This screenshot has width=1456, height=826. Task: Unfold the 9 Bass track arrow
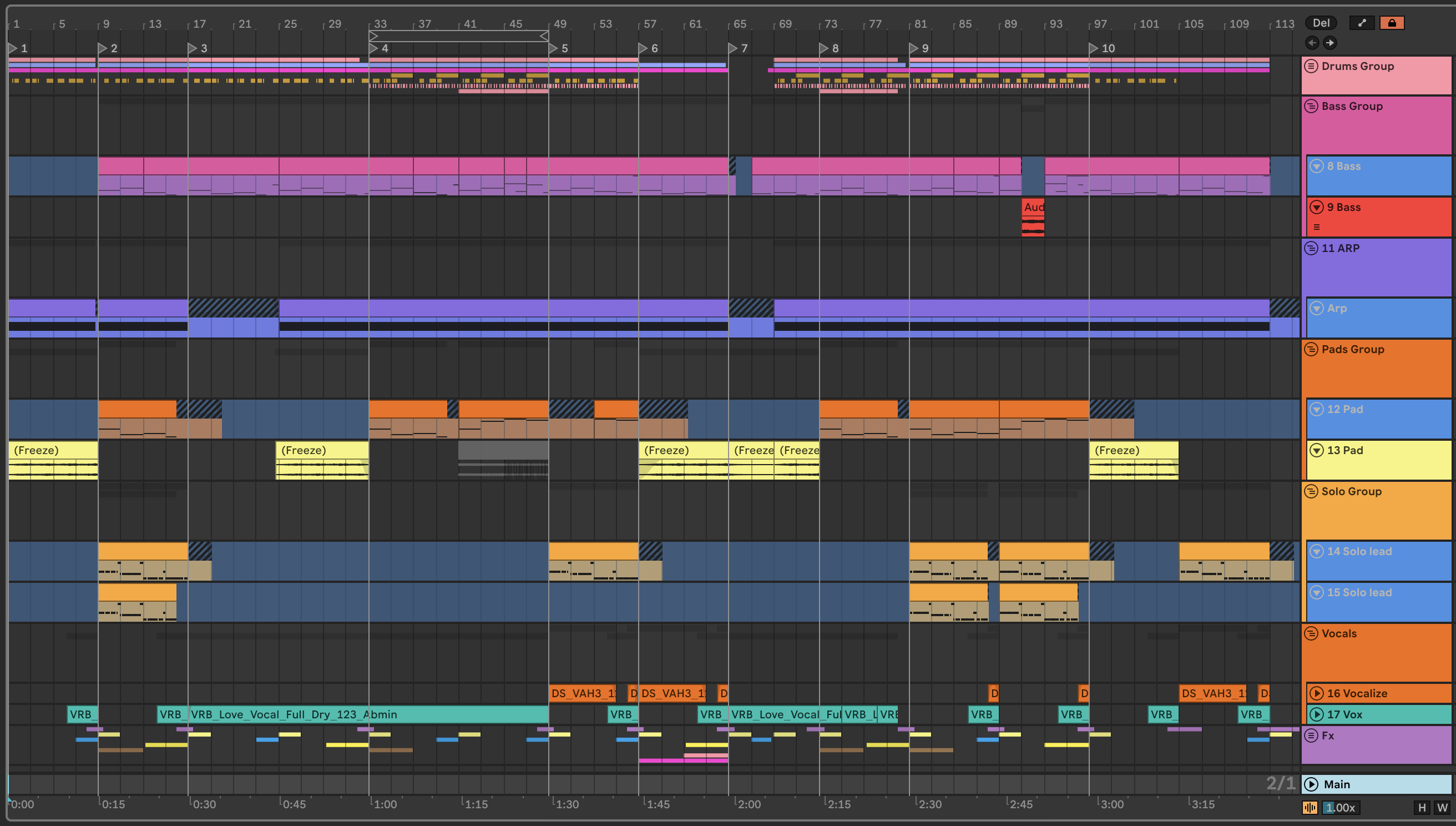tap(1317, 207)
